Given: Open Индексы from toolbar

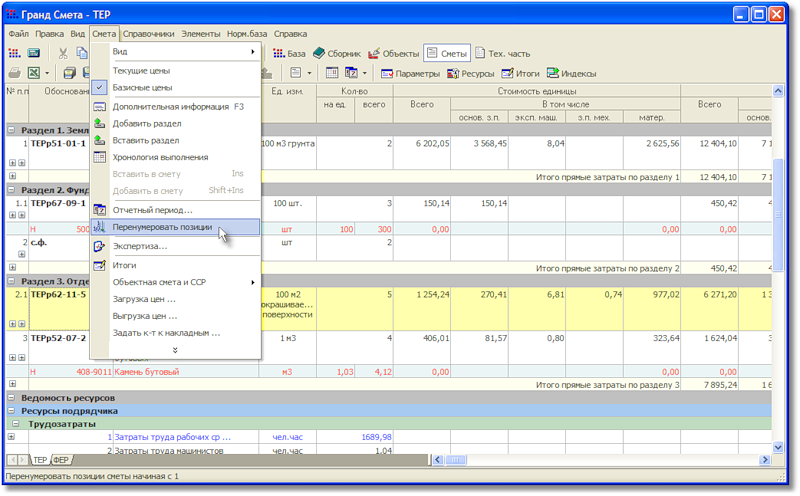Looking at the screenshot, I should coord(571,73).
